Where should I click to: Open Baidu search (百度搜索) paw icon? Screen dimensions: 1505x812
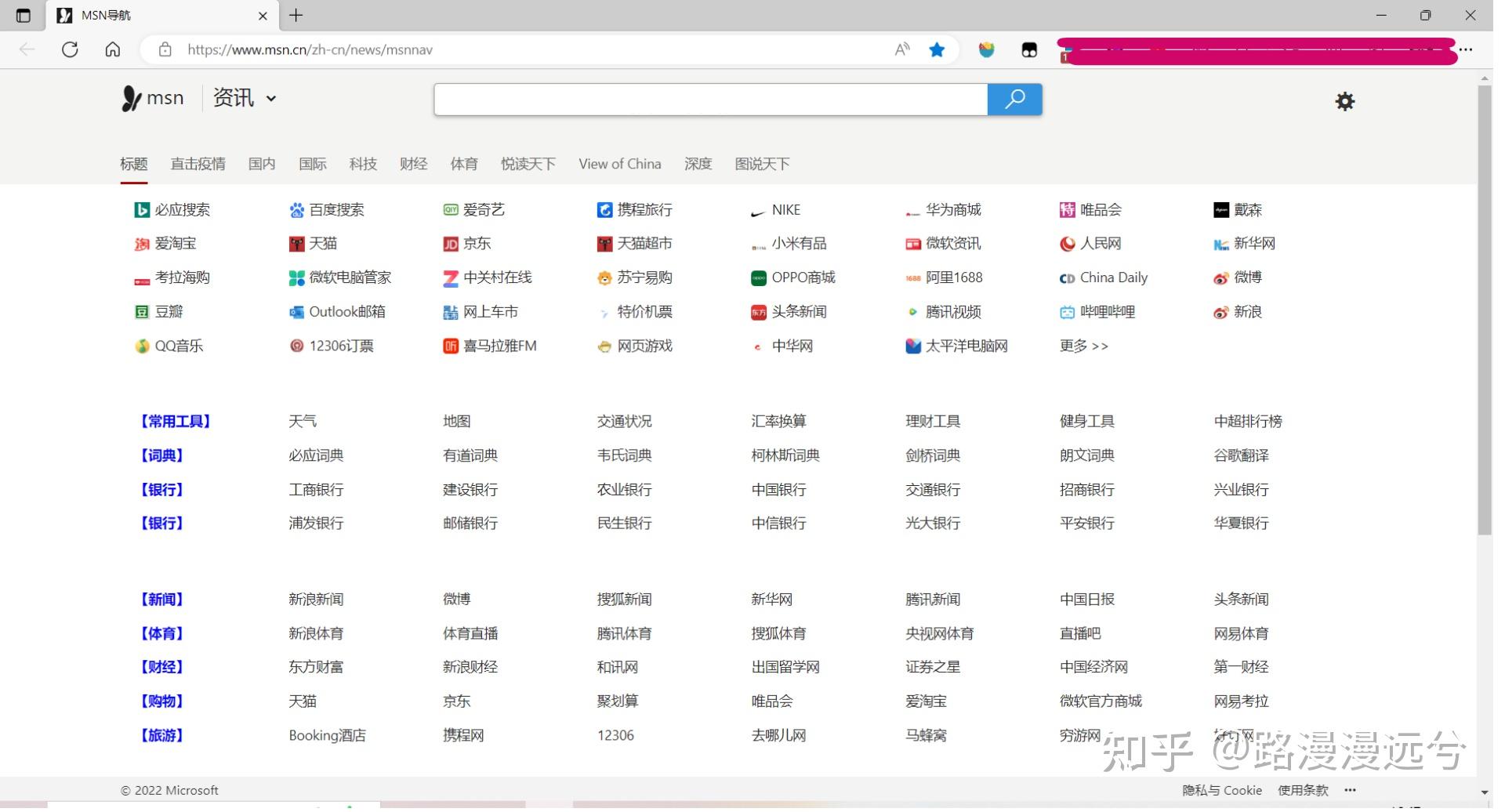(298, 211)
